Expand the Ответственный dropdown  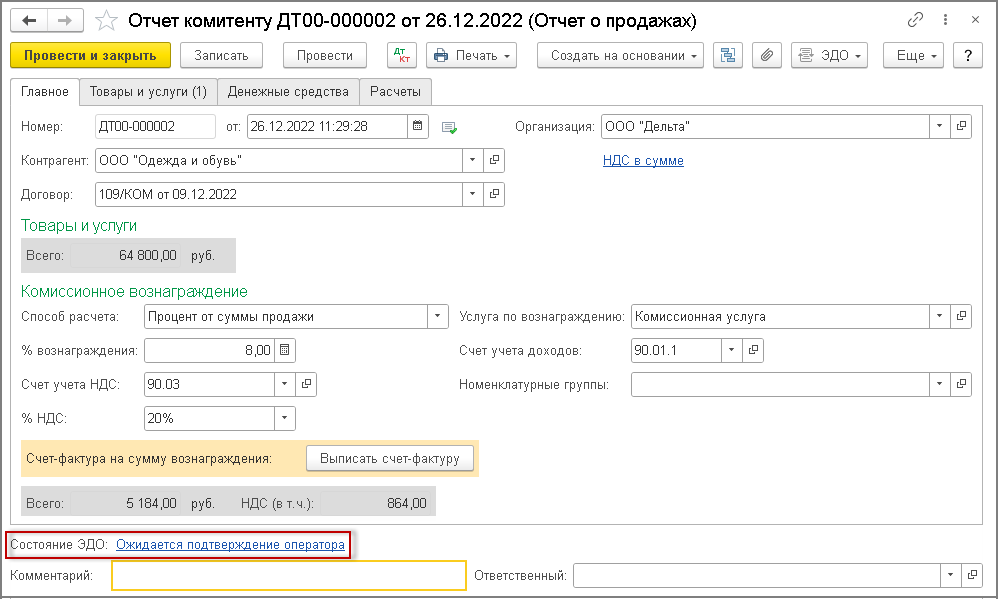point(950,575)
